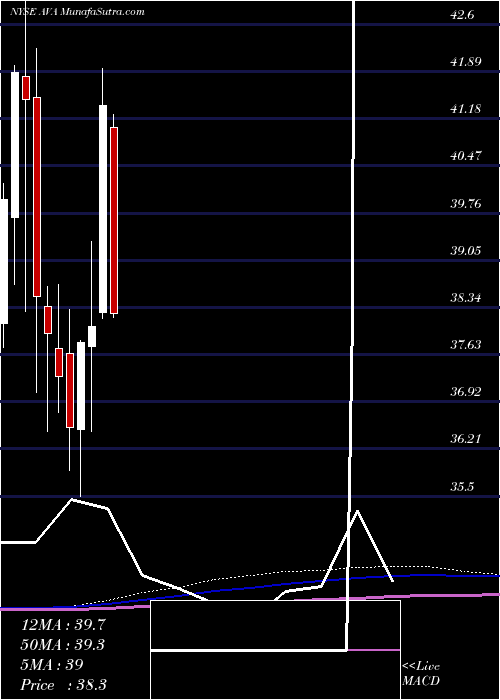
Task: Click the 39.05 price axis label
Action: click(x=465, y=250)
